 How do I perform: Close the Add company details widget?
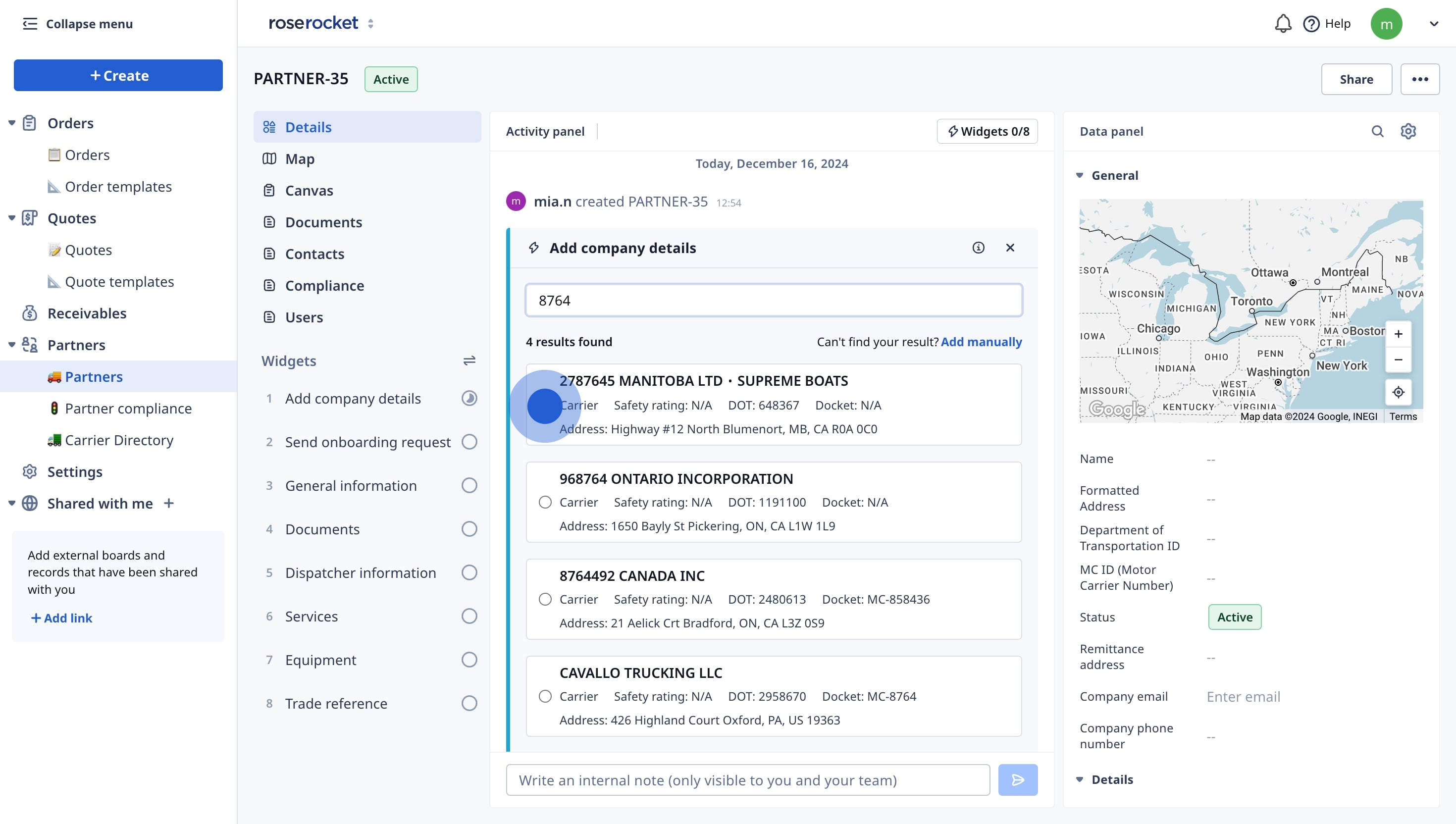point(1010,247)
